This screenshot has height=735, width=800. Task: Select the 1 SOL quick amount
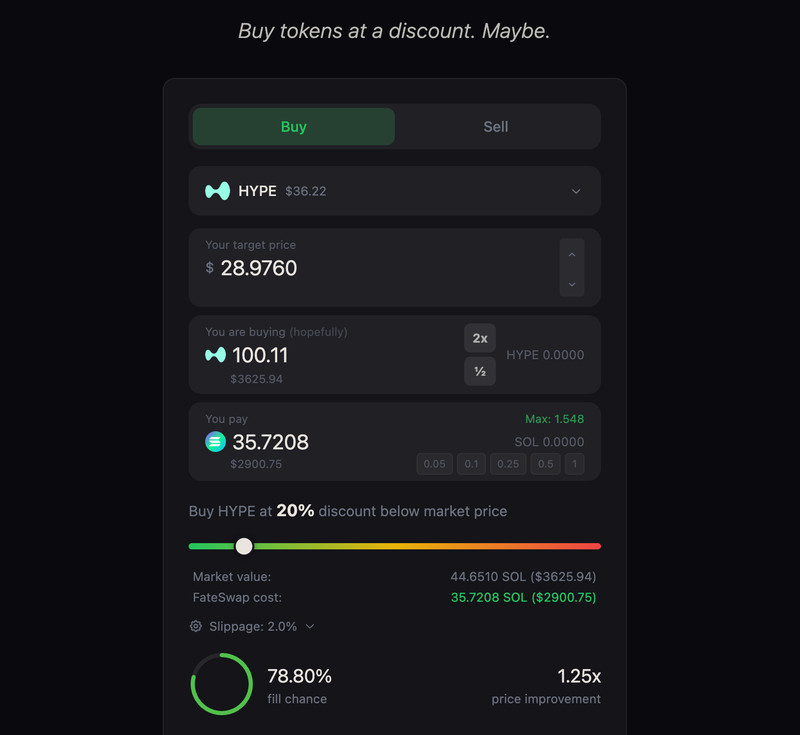point(577,464)
